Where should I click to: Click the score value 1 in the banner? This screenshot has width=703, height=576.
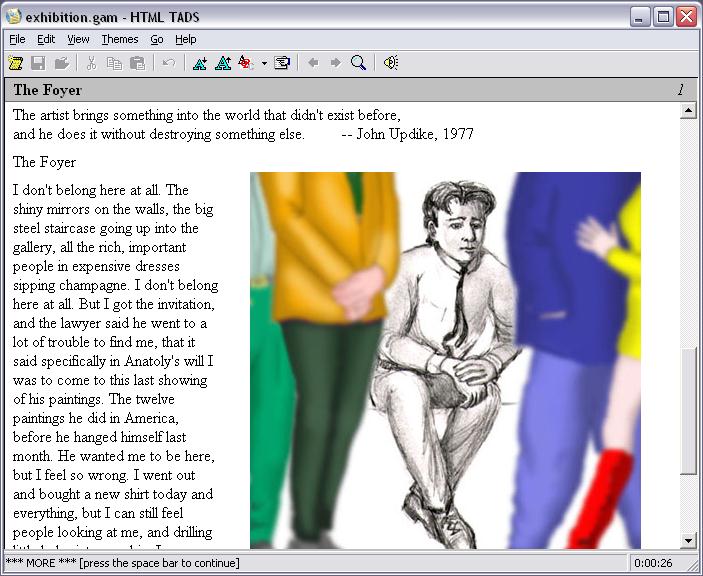[681, 90]
